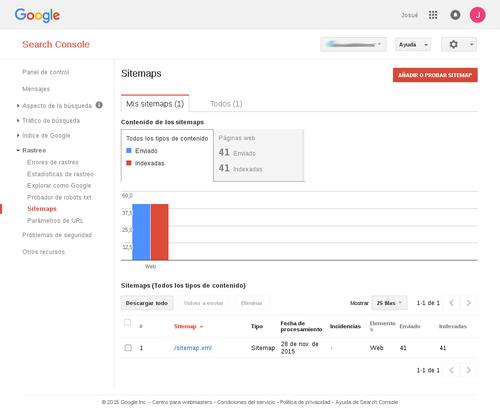Click Indexadas column header
The height and width of the screenshot is (408, 500).
[453, 326]
